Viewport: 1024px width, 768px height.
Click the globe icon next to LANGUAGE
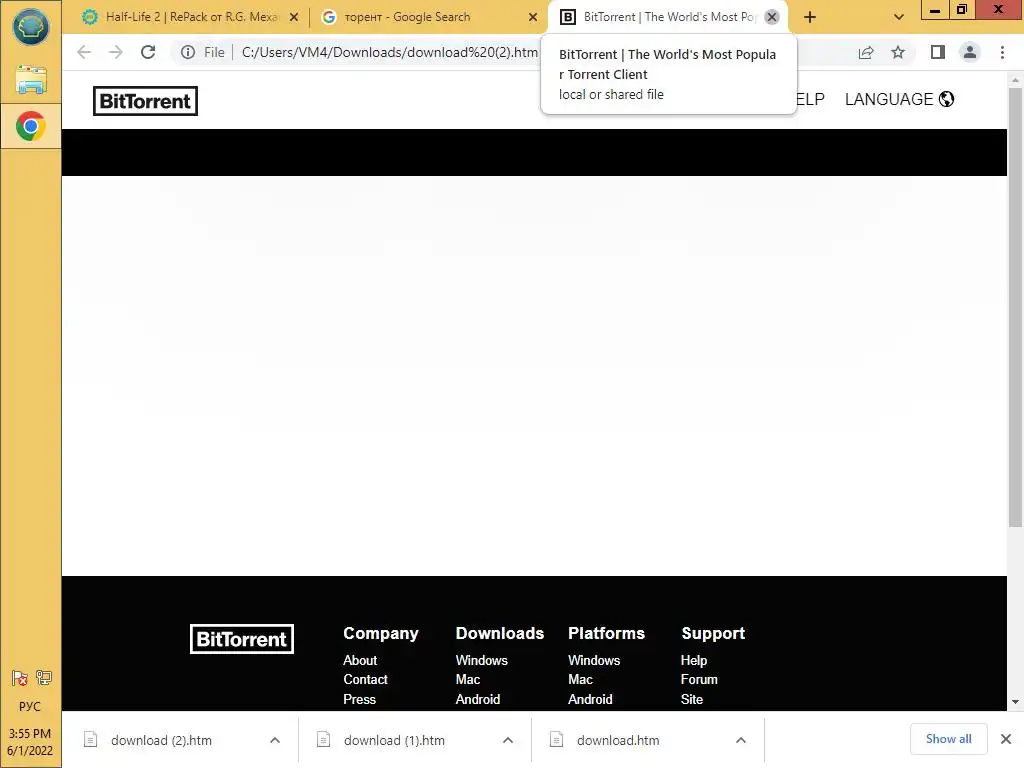click(946, 99)
